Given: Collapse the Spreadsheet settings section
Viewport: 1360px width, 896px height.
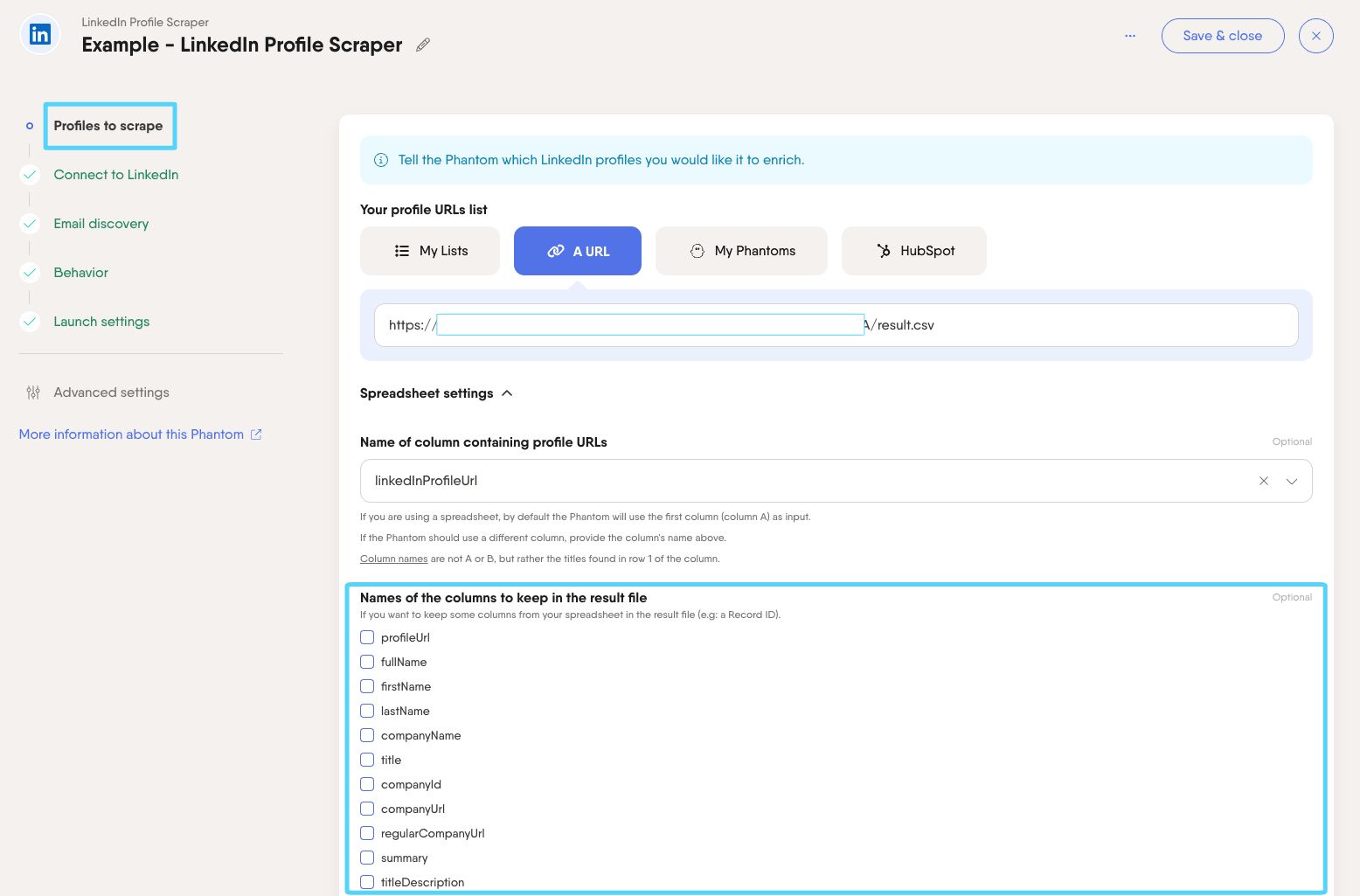Looking at the screenshot, I should pos(436,393).
